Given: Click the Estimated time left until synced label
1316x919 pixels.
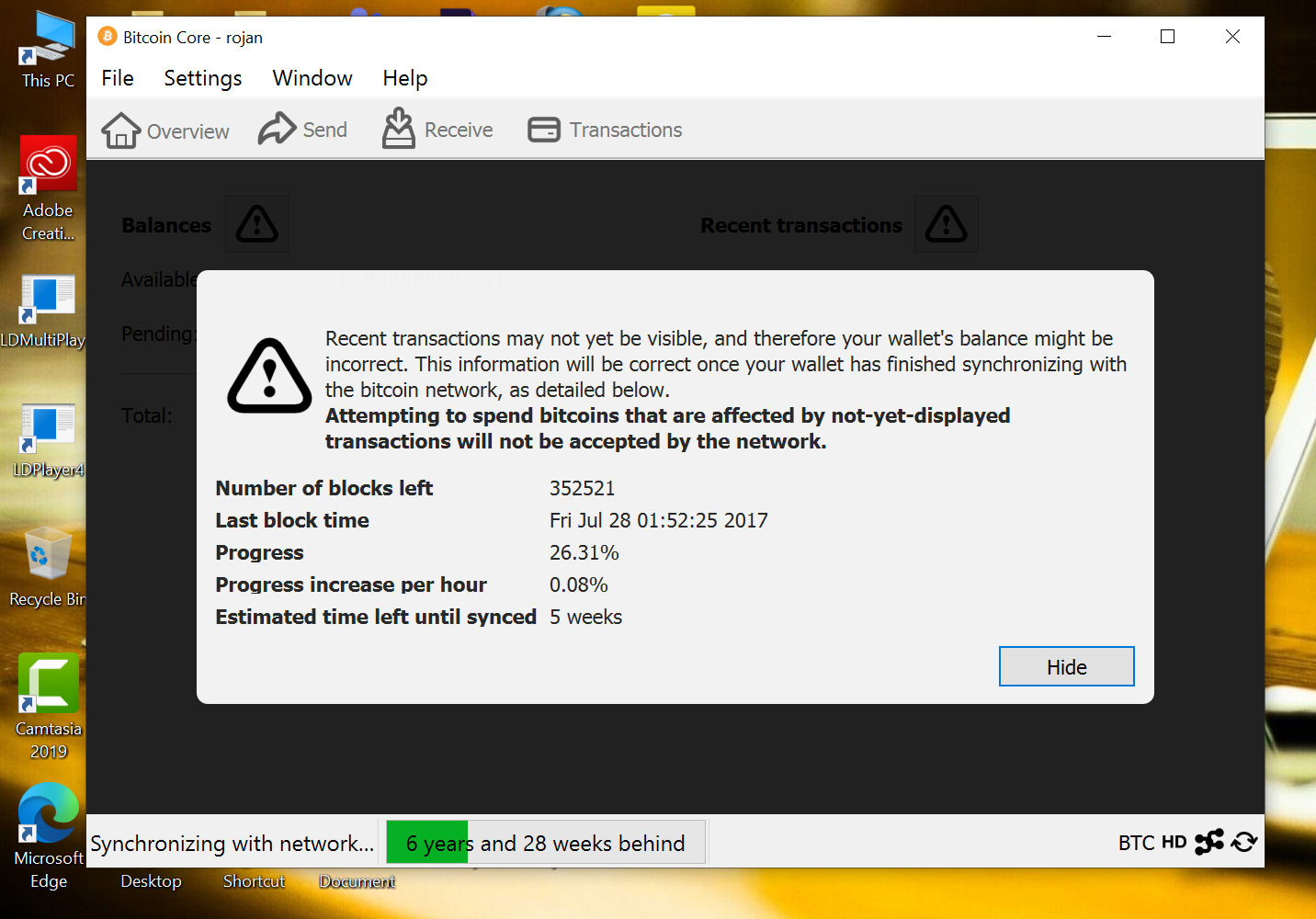Looking at the screenshot, I should (376, 617).
